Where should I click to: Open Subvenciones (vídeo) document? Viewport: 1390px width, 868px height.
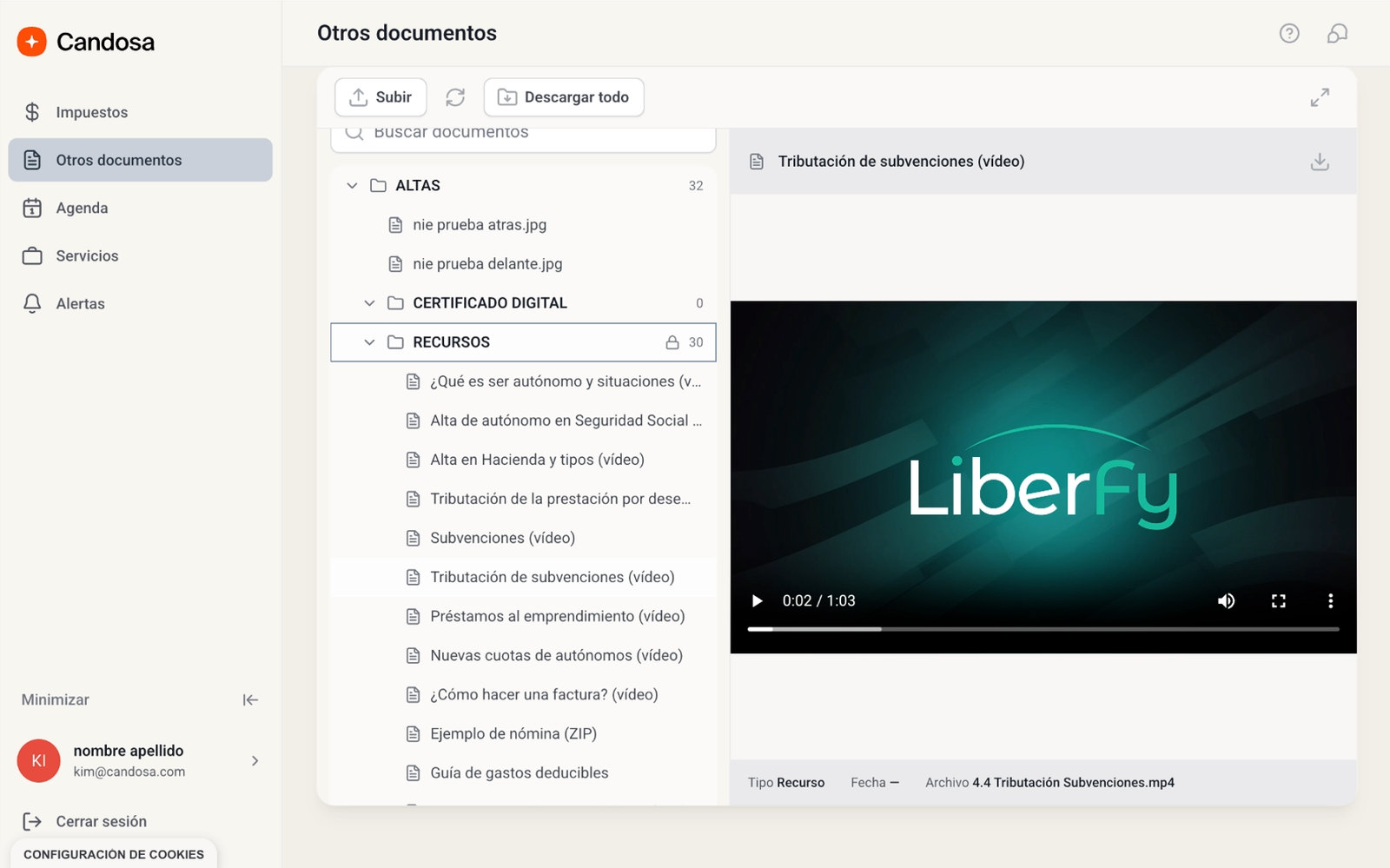click(x=523, y=537)
